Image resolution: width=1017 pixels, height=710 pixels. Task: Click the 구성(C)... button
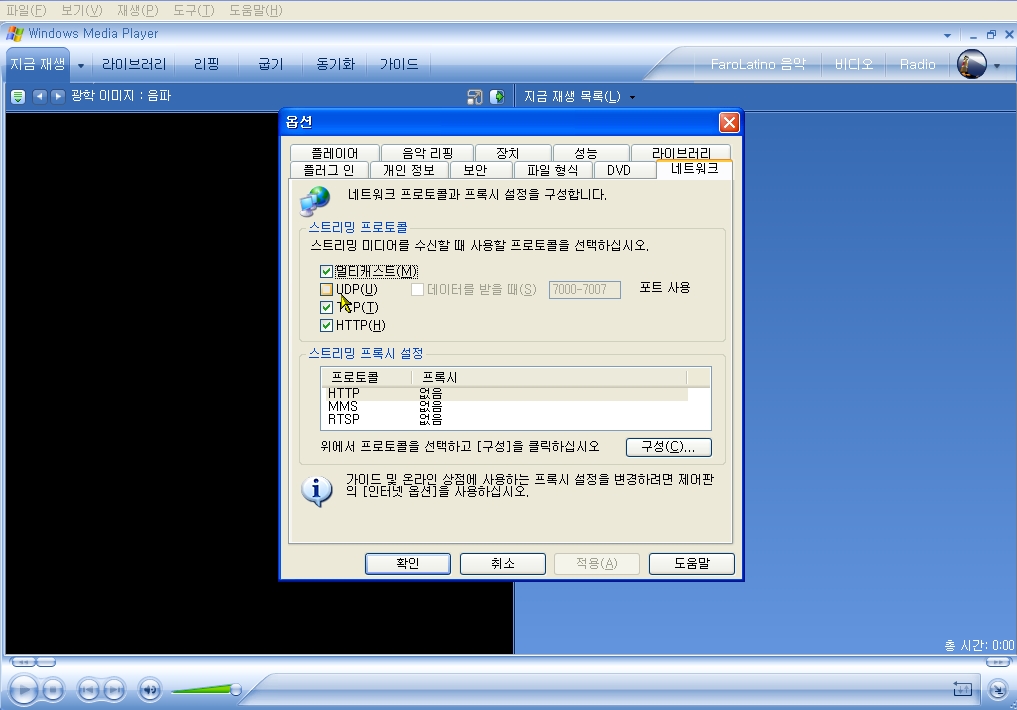coord(669,447)
